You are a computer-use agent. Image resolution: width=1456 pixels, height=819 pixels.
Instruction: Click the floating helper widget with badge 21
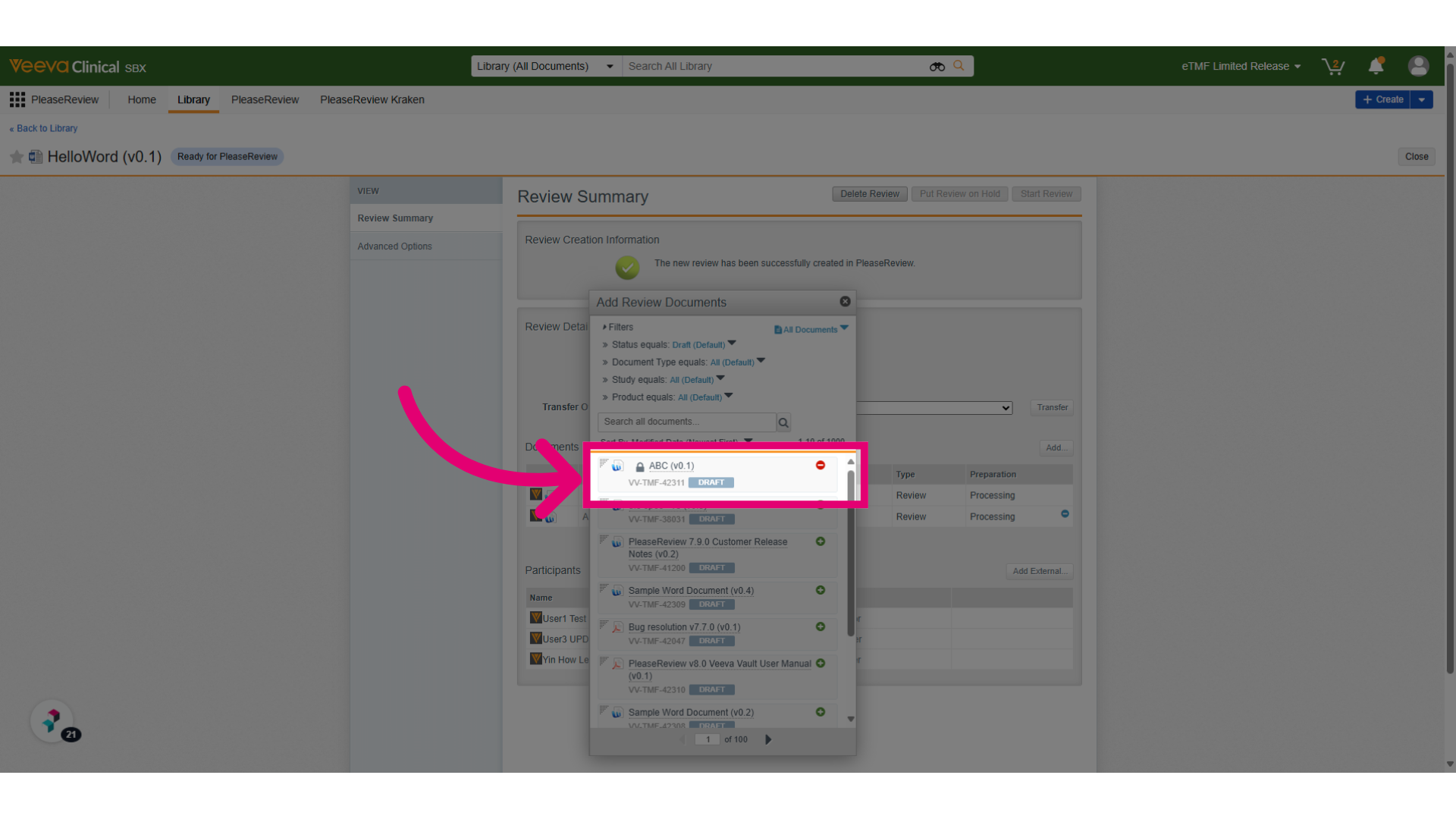click(52, 720)
